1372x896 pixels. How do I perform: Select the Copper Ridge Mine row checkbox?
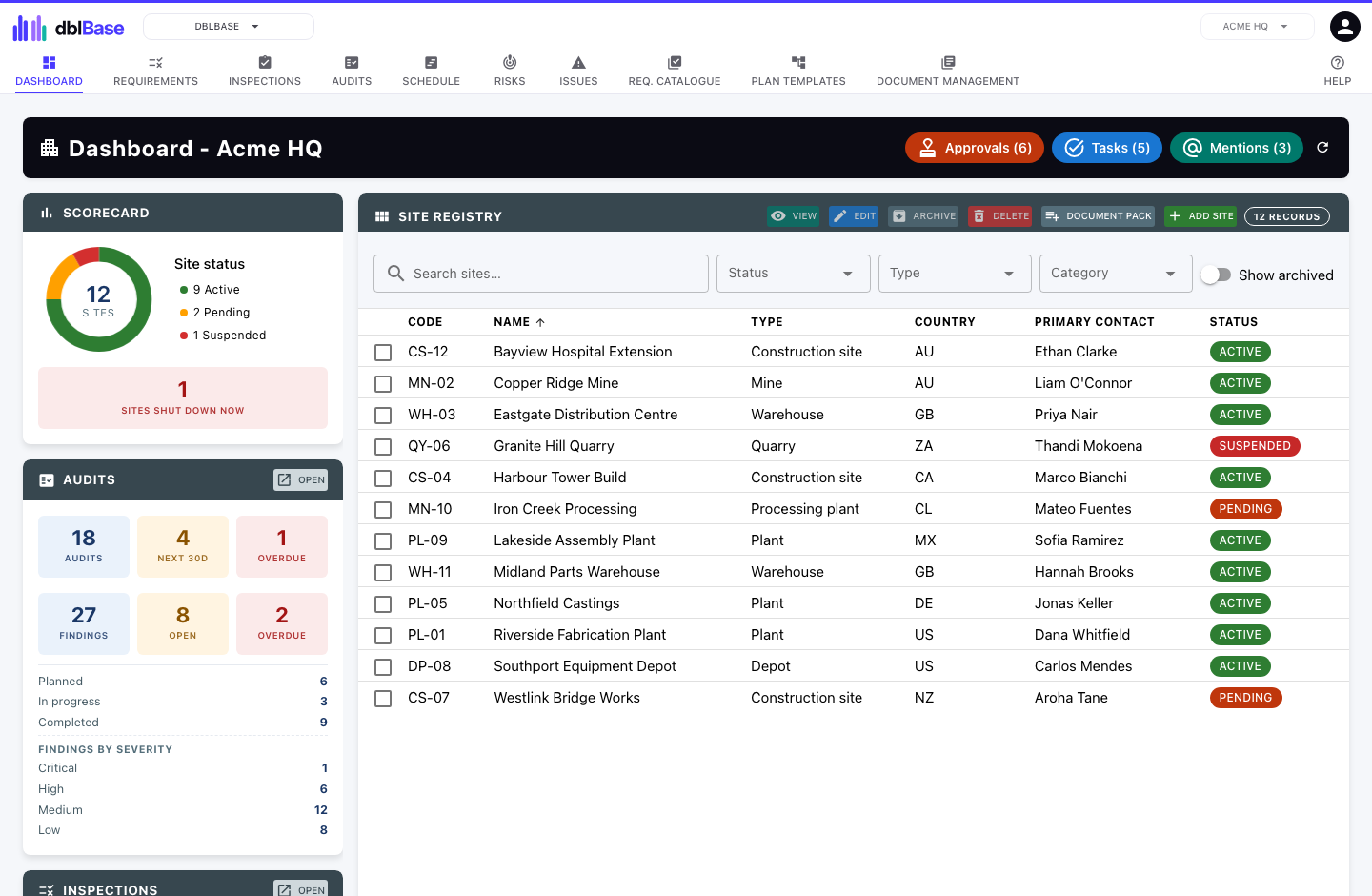383,384
